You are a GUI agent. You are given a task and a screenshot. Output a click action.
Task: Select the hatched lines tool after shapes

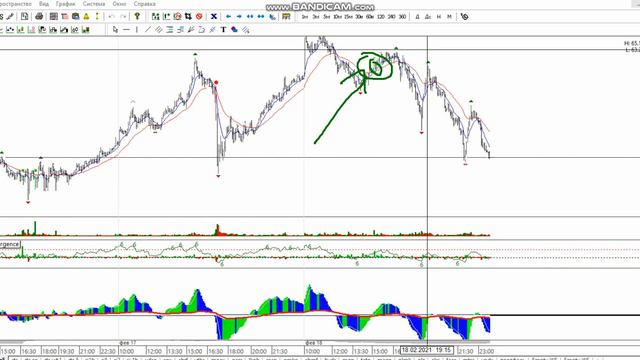tap(245, 30)
